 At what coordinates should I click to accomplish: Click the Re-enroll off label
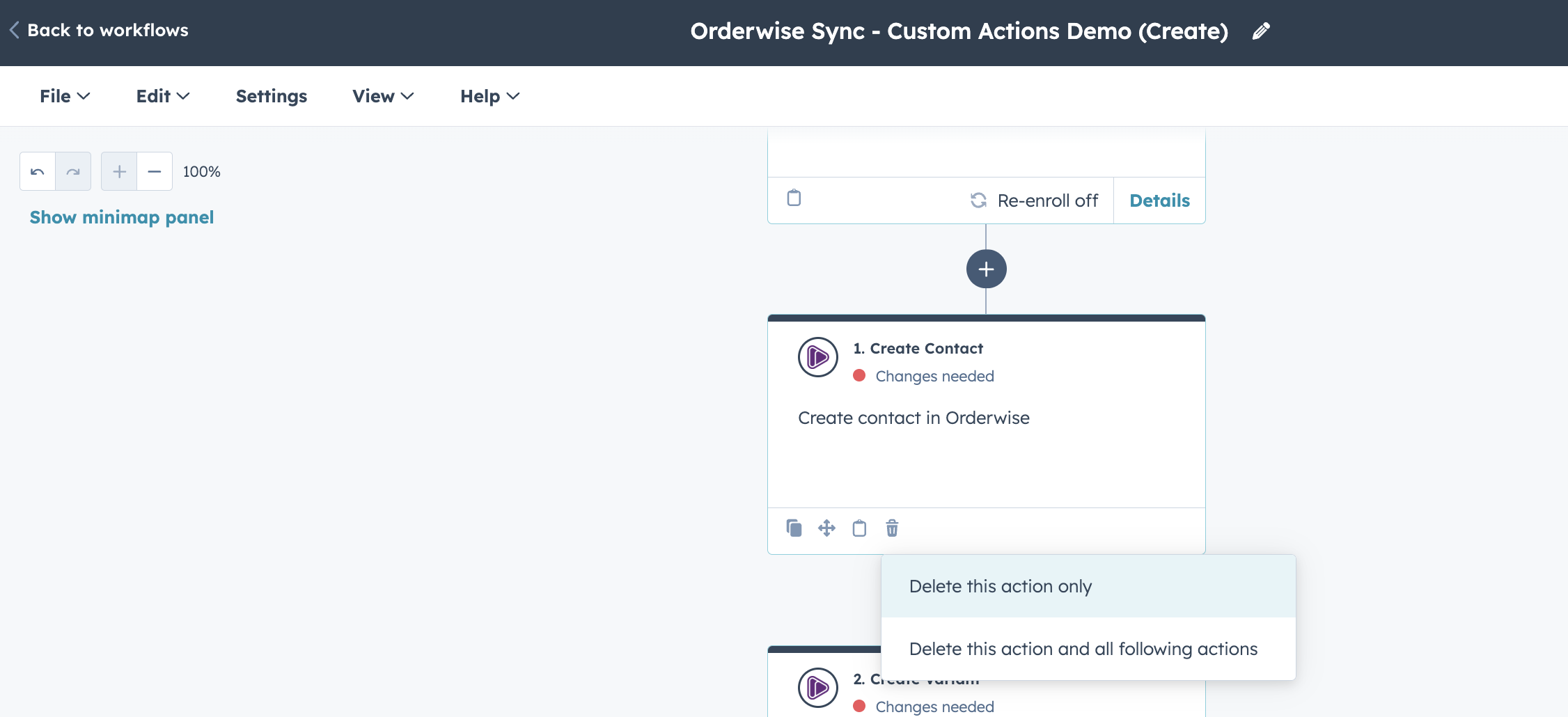point(1047,200)
